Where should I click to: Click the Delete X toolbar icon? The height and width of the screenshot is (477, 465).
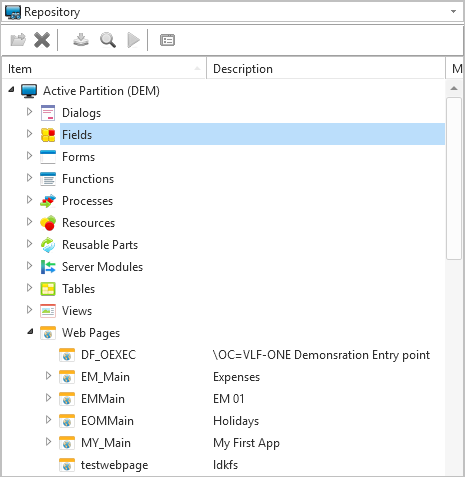click(x=42, y=40)
